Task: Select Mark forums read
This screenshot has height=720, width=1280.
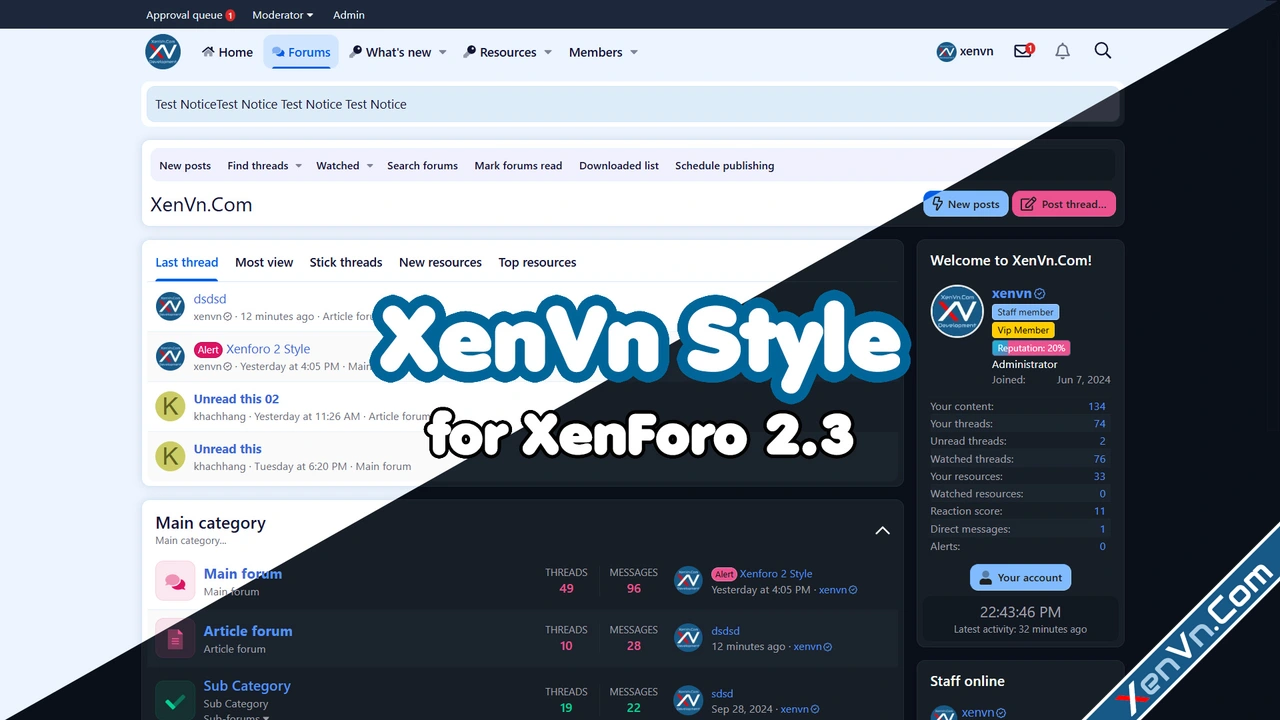Action: pyautogui.click(x=518, y=165)
